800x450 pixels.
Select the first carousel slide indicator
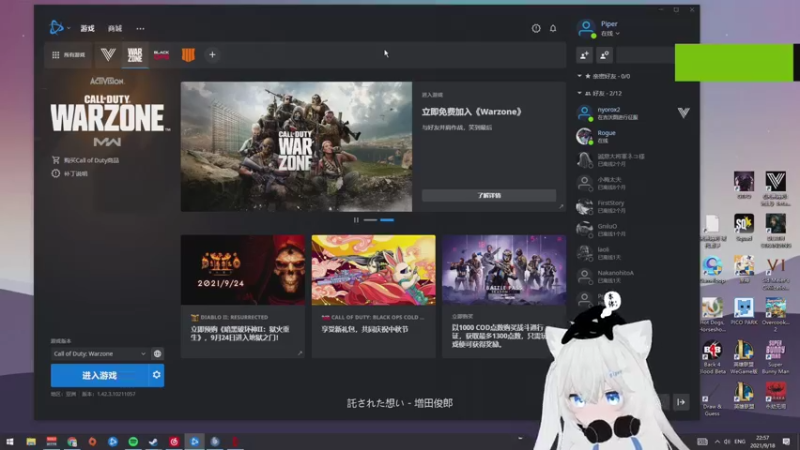coord(370,220)
